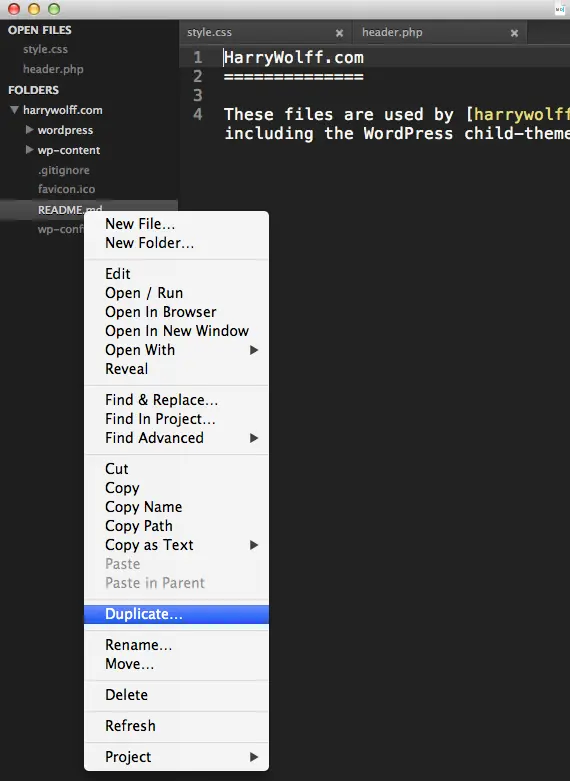Select Reveal in context menu
Screen dimensions: 570x781
click(176, 369)
